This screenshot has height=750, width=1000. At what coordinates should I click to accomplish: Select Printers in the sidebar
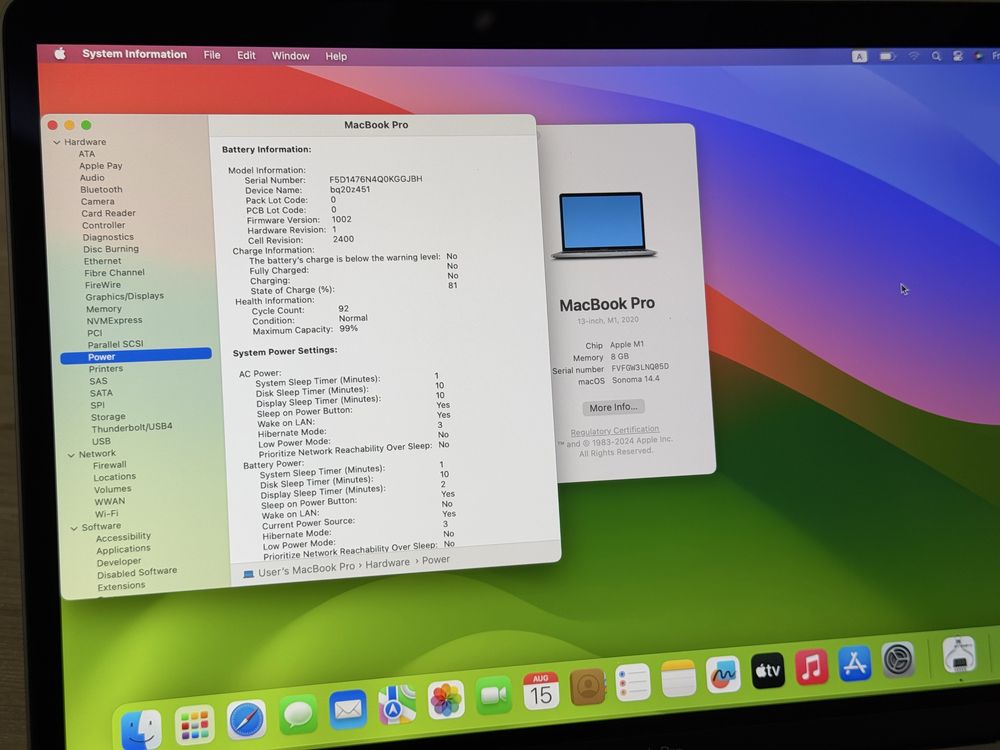(106, 369)
